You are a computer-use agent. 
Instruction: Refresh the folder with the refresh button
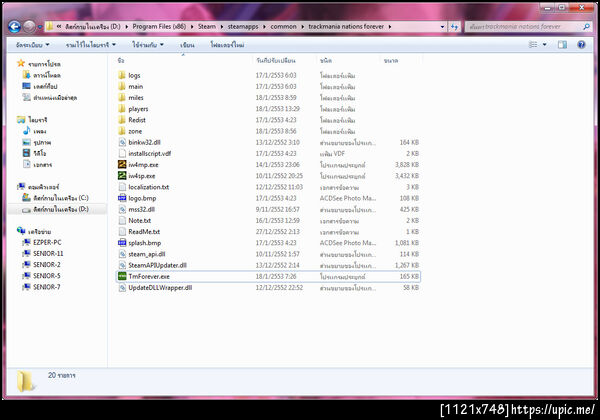[x=454, y=27]
